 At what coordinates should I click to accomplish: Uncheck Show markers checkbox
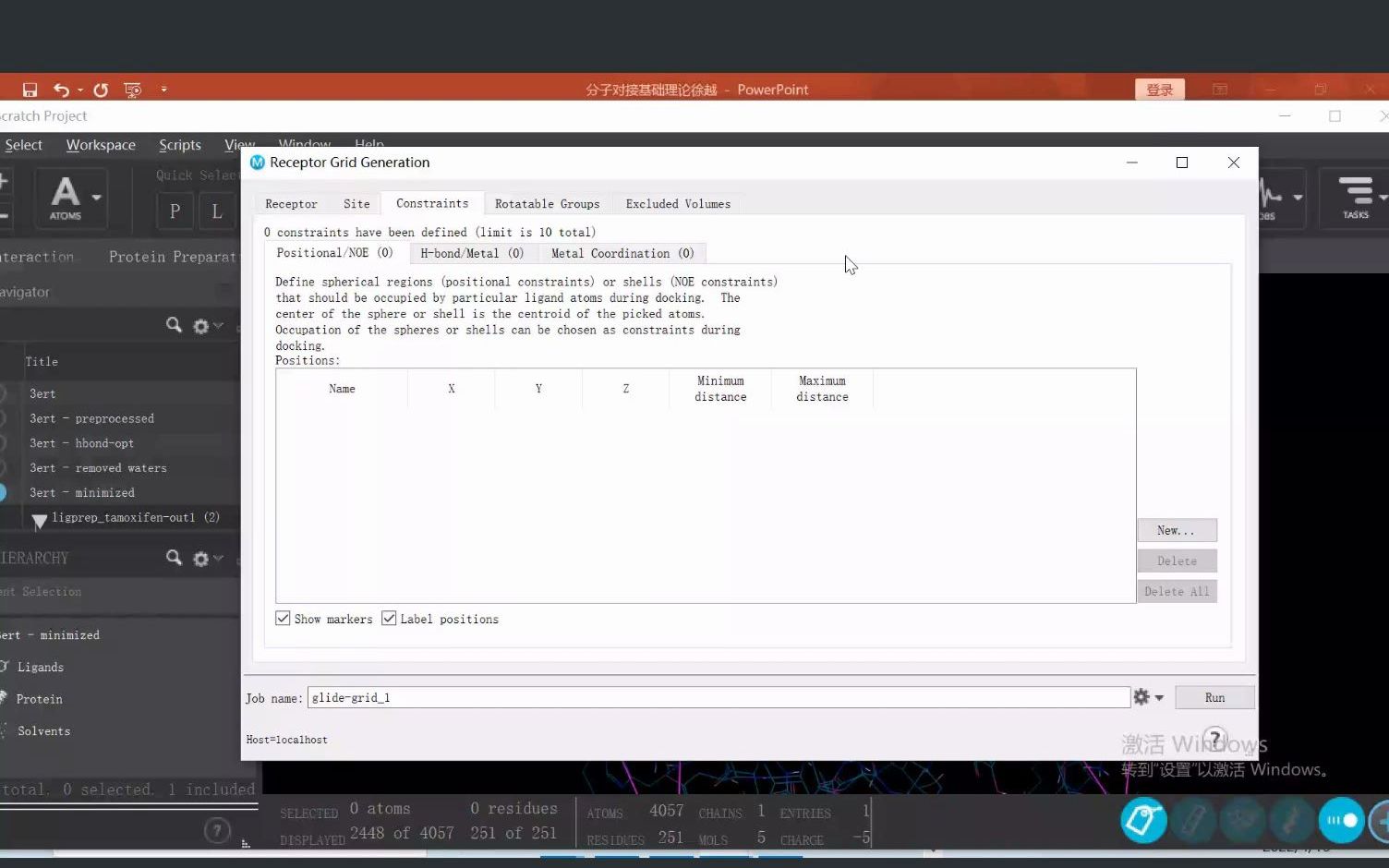click(283, 619)
